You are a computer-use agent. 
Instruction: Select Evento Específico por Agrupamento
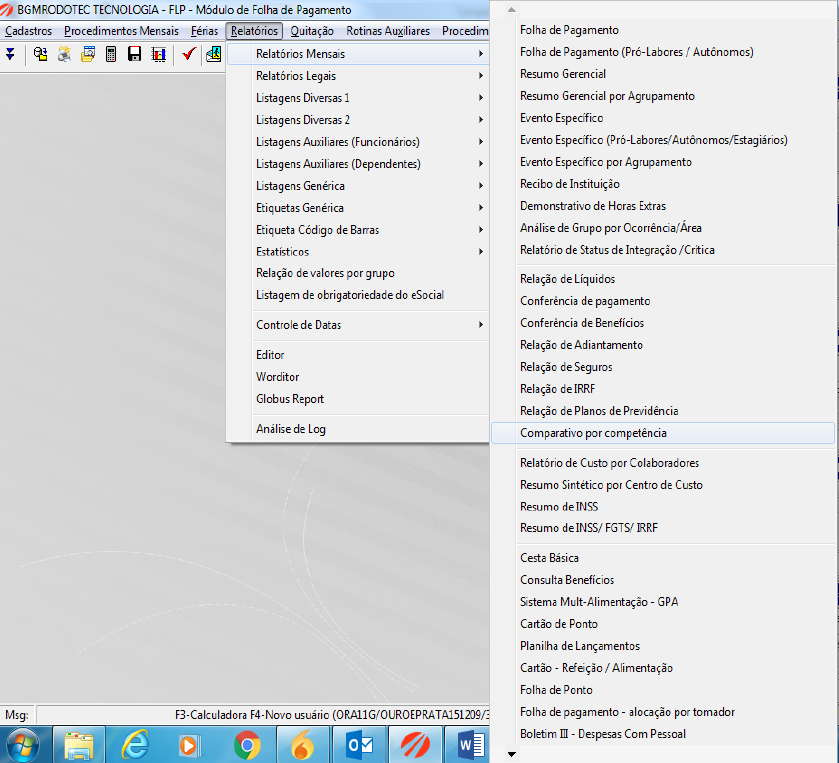(x=606, y=162)
